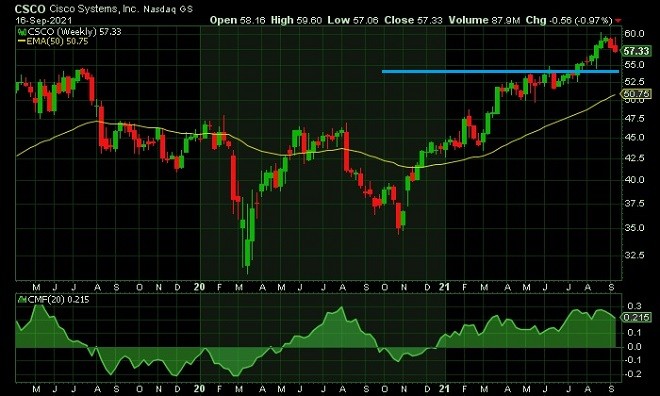The image size is (660, 396).
Task: Click the Nasdaq GS exchange label
Action: 168,9
